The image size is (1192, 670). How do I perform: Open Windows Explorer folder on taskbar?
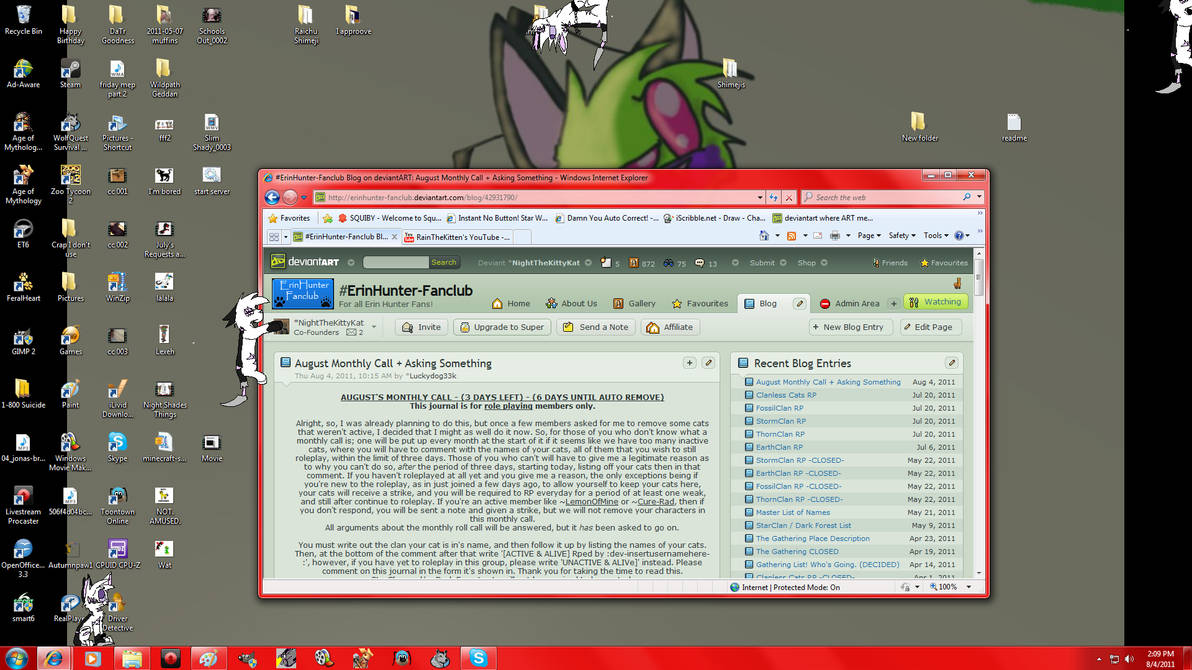pyautogui.click(x=132, y=658)
